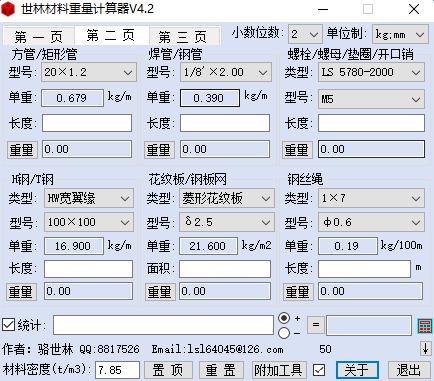The width and height of the screenshot is (434, 381).
Task: Click 单重 field 21.600 in 花纹板 section
Action: (x=208, y=246)
